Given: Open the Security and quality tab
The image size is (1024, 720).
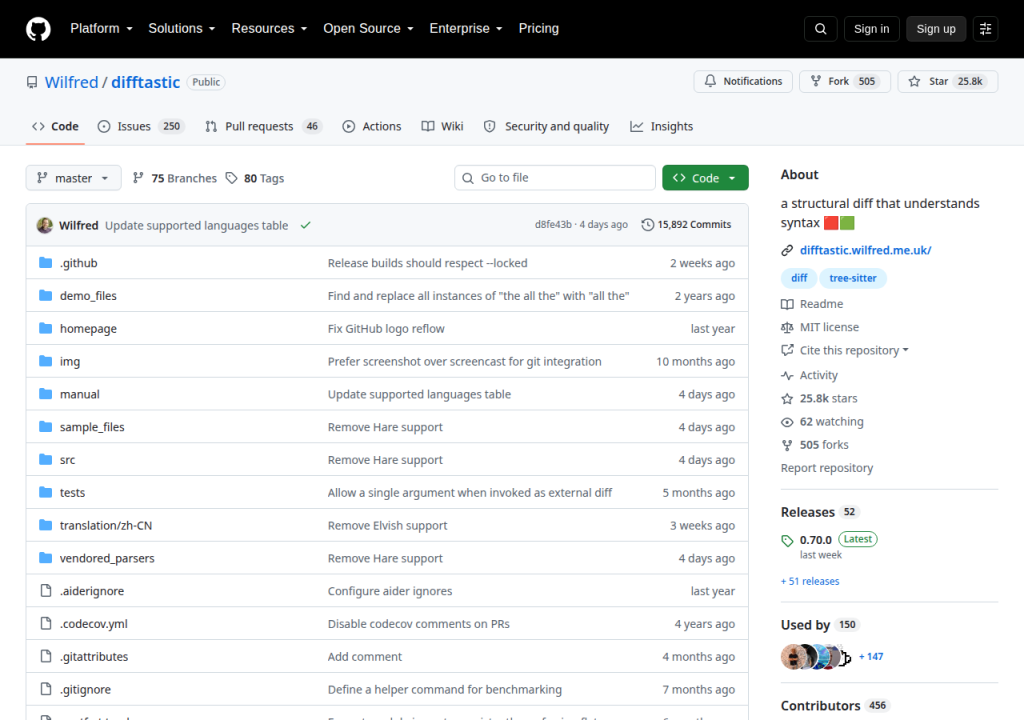Looking at the screenshot, I should click(x=546, y=126).
